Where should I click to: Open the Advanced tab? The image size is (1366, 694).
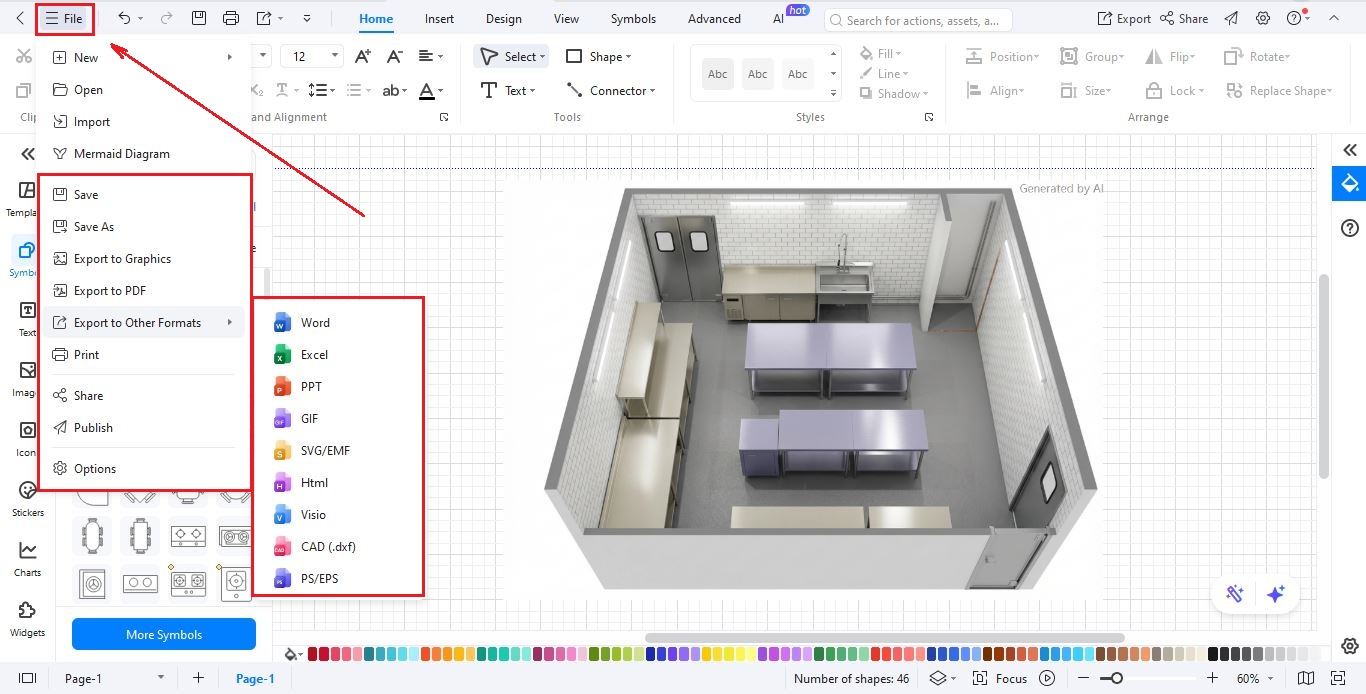714,18
